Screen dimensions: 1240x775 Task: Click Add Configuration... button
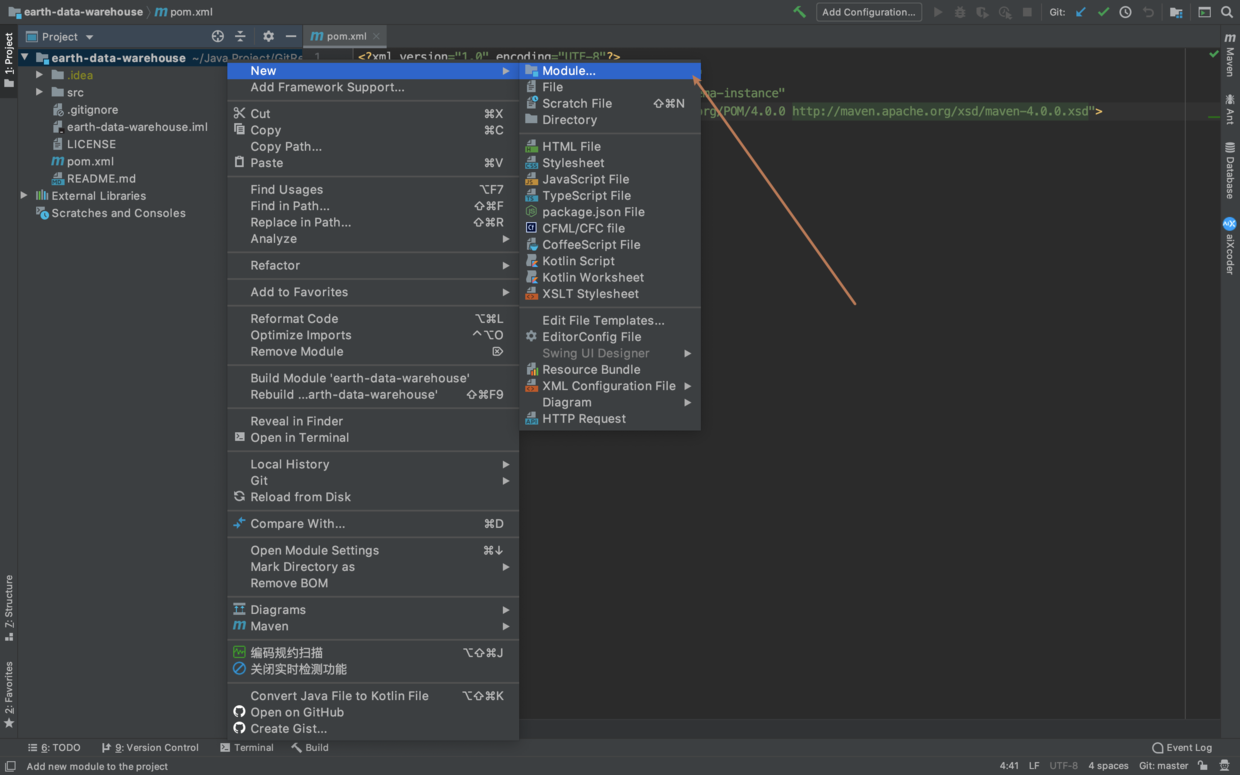coord(868,12)
